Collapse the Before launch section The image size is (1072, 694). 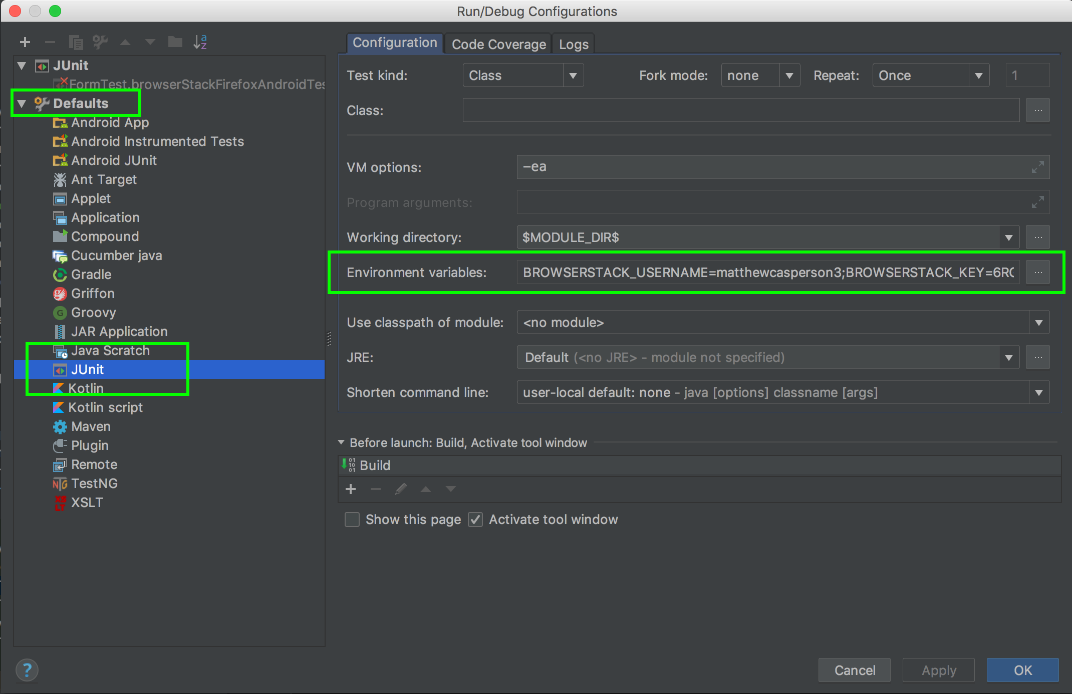tap(341, 443)
